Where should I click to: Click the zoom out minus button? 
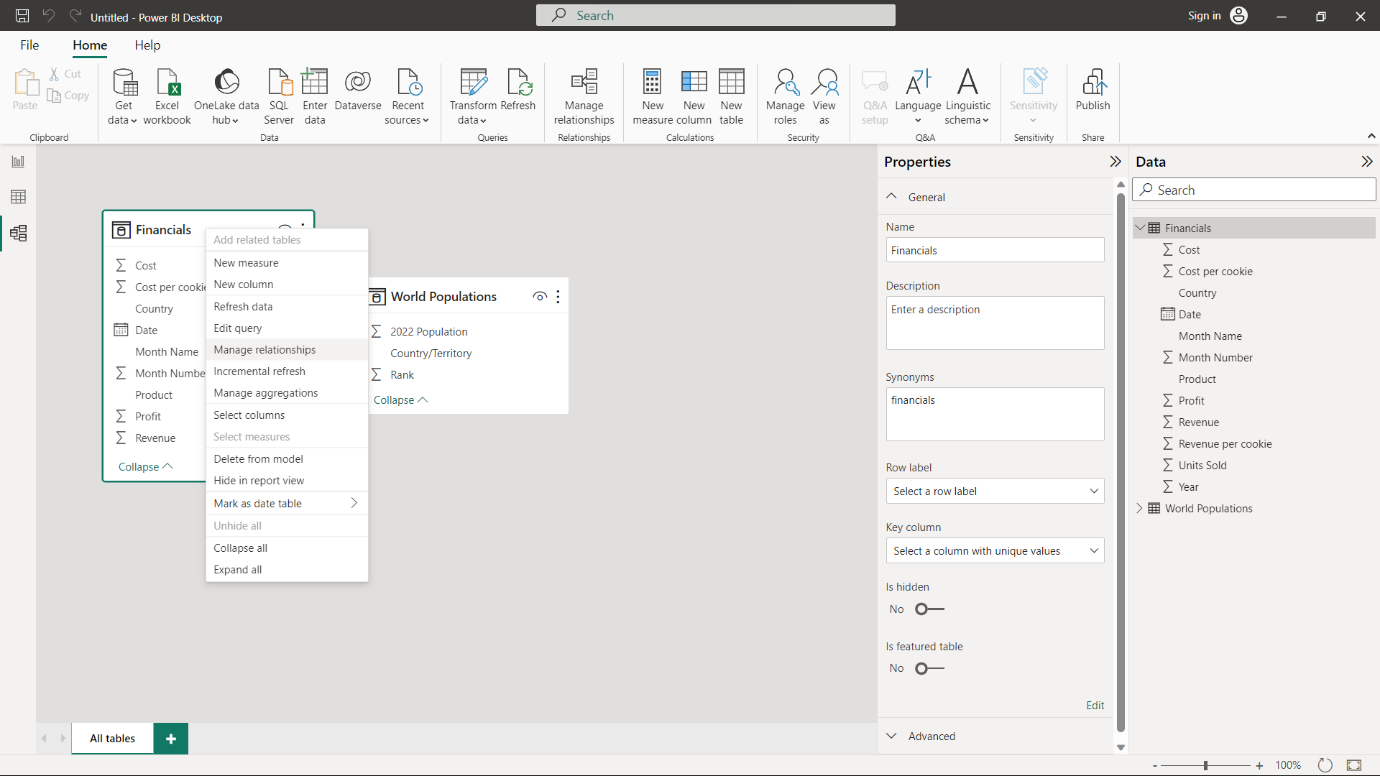click(x=1155, y=765)
